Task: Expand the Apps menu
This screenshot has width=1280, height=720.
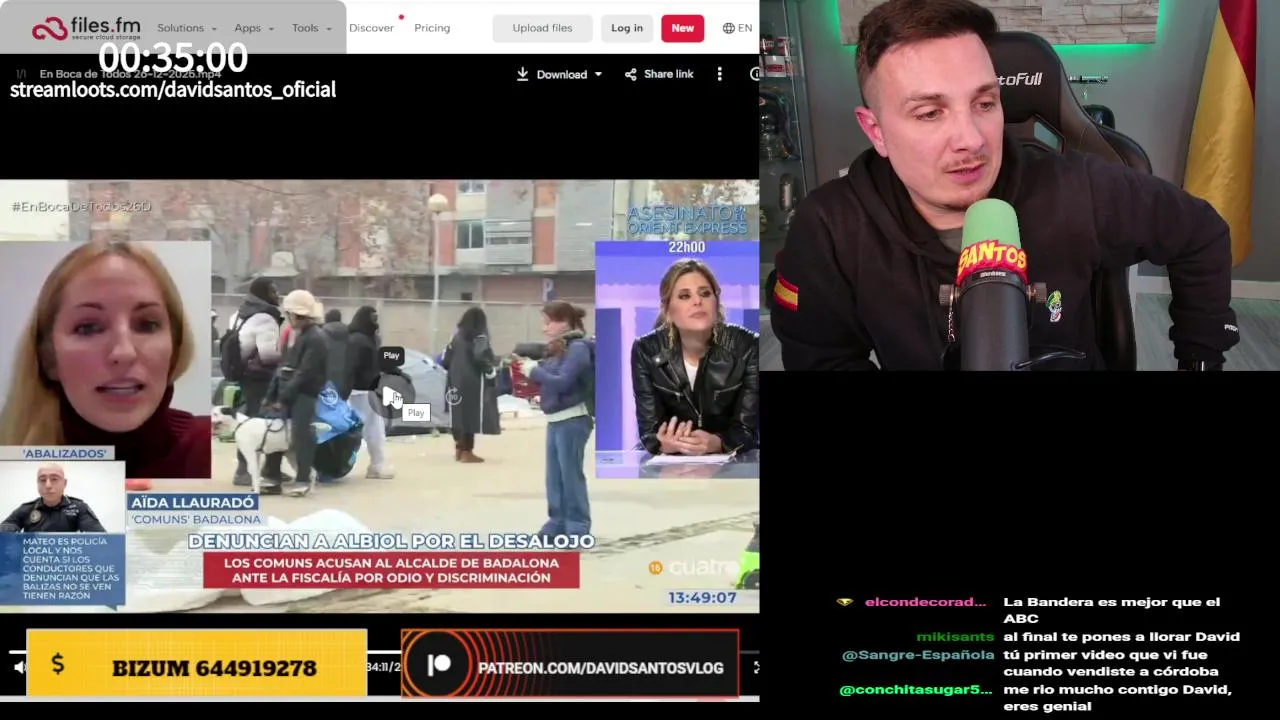Action: tap(254, 28)
